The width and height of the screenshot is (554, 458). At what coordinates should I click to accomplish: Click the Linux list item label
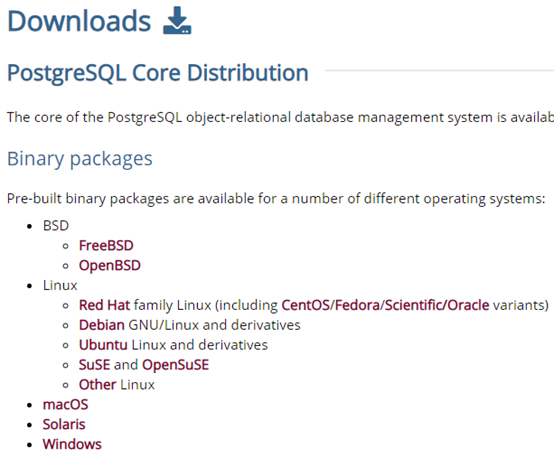pyautogui.click(x=60, y=286)
